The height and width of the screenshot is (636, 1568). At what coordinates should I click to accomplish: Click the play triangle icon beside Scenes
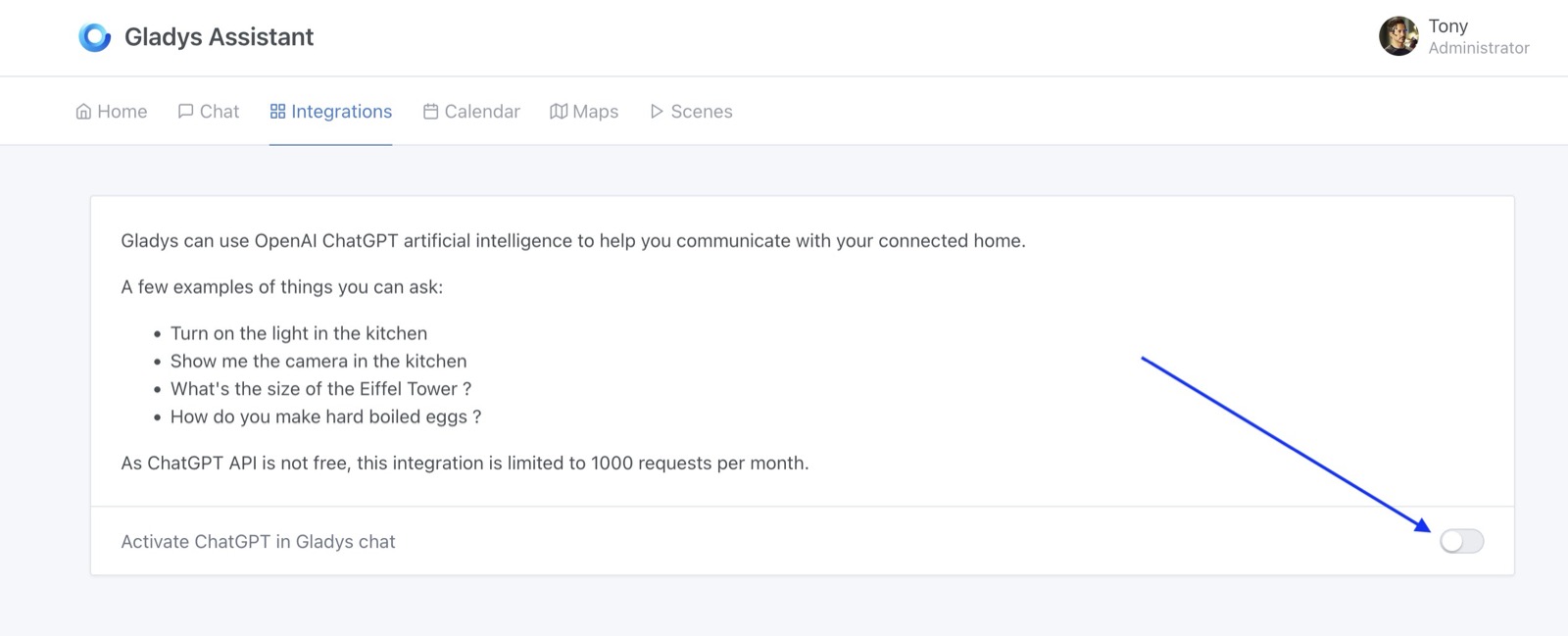(x=657, y=112)
